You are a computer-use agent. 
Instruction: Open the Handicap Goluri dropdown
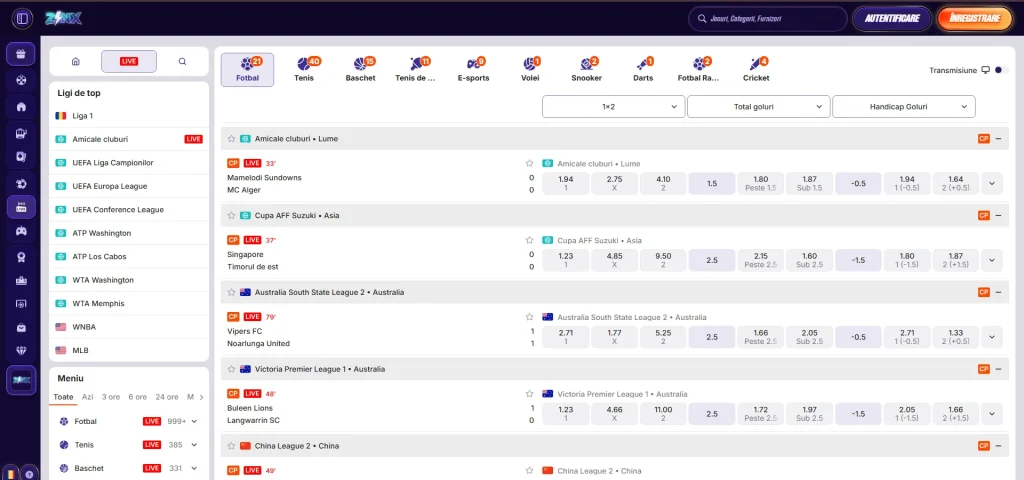tap(903, 106)
